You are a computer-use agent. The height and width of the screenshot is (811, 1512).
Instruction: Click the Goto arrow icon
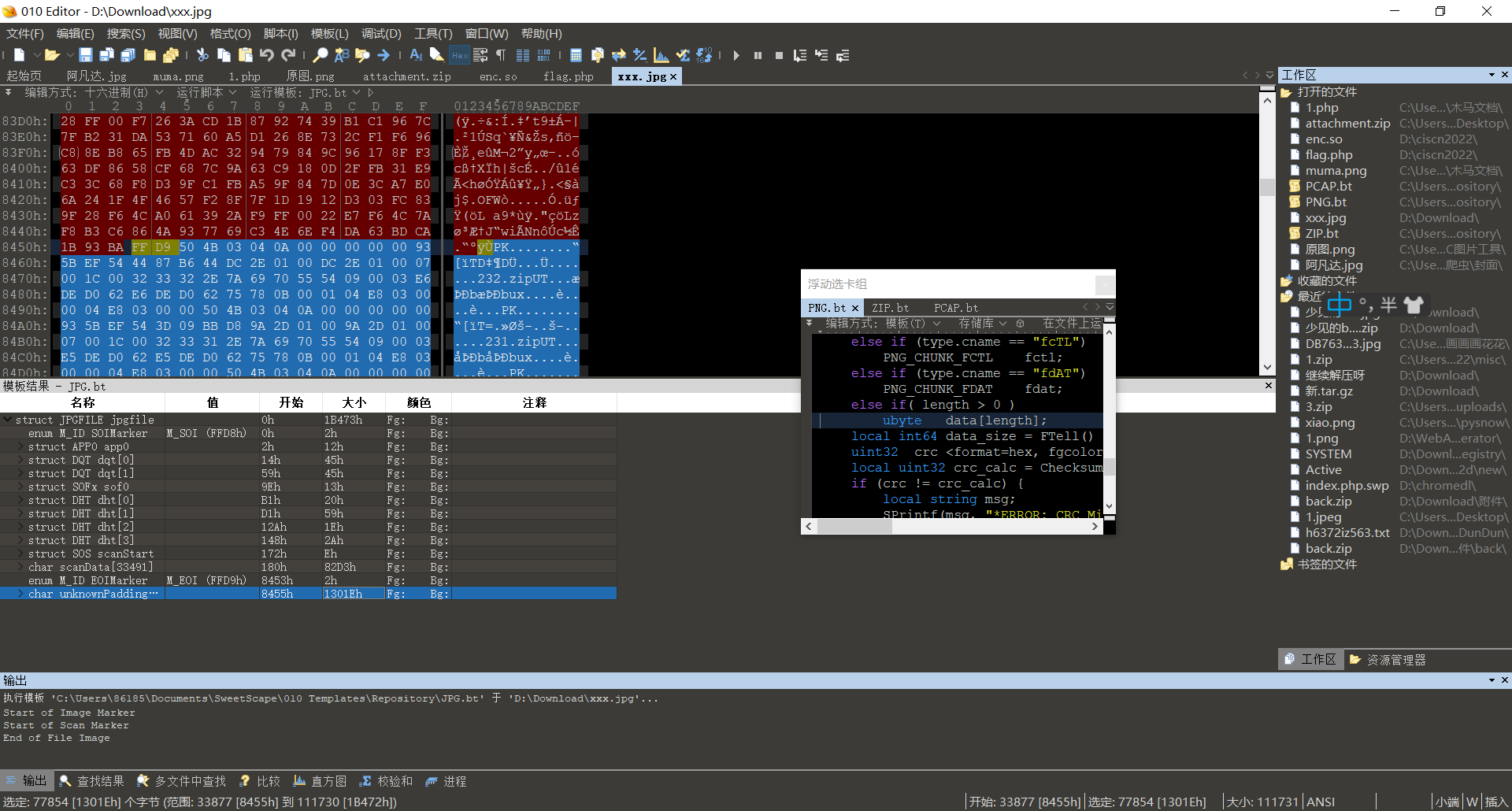pos(384,55)
